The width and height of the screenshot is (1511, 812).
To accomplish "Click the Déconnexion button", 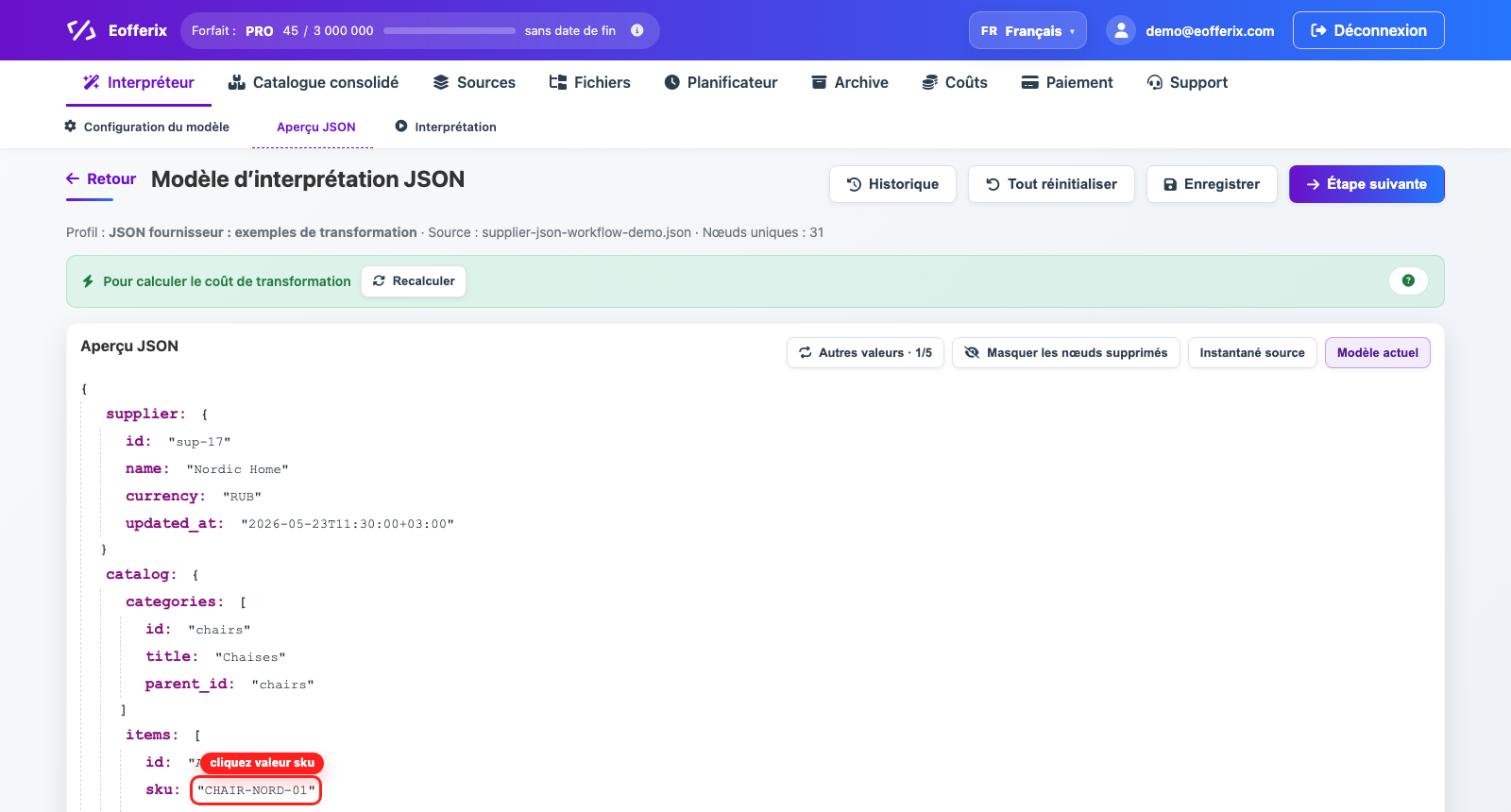I will coord(1368,30).
